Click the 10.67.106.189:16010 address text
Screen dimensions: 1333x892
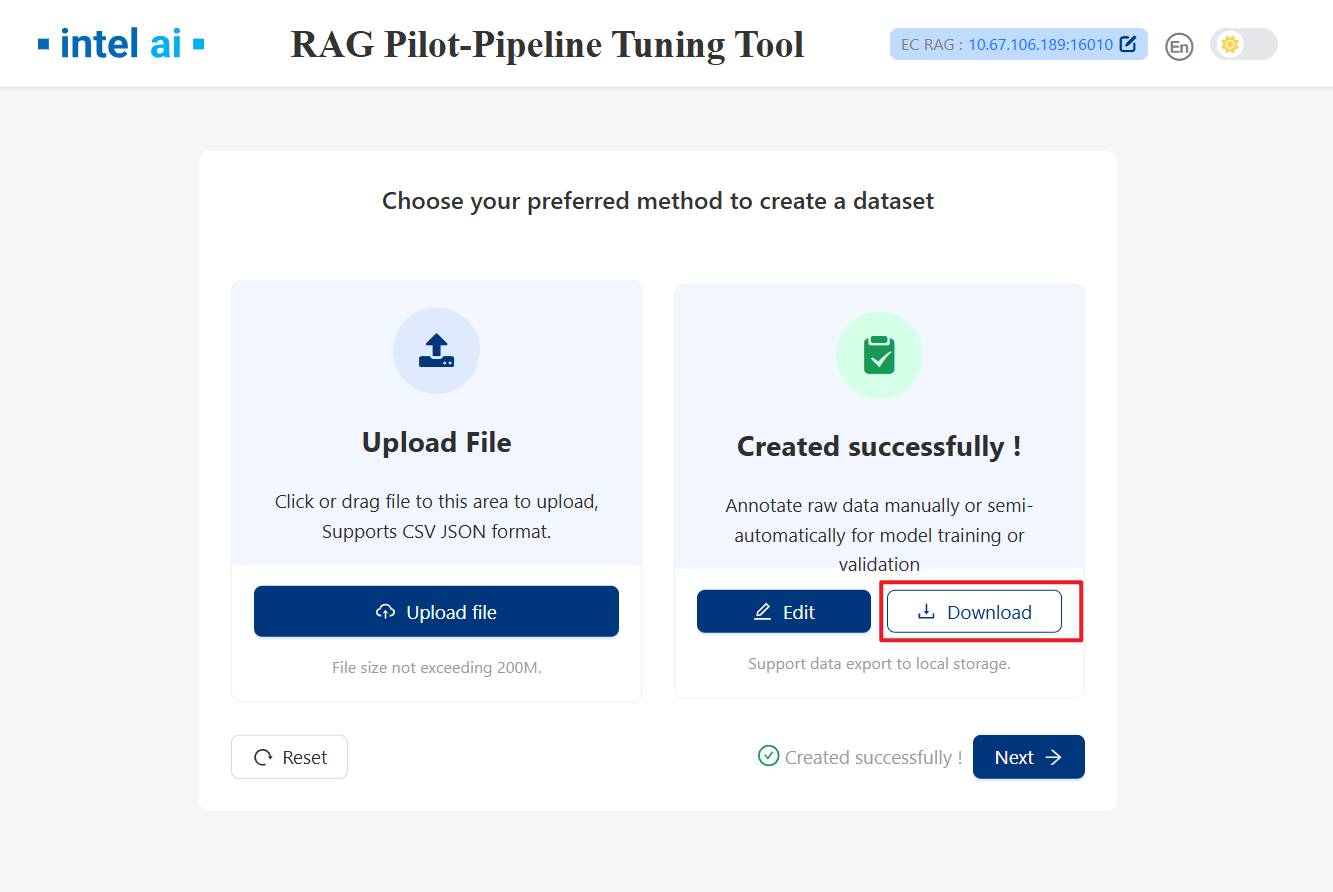(1040, 44)
